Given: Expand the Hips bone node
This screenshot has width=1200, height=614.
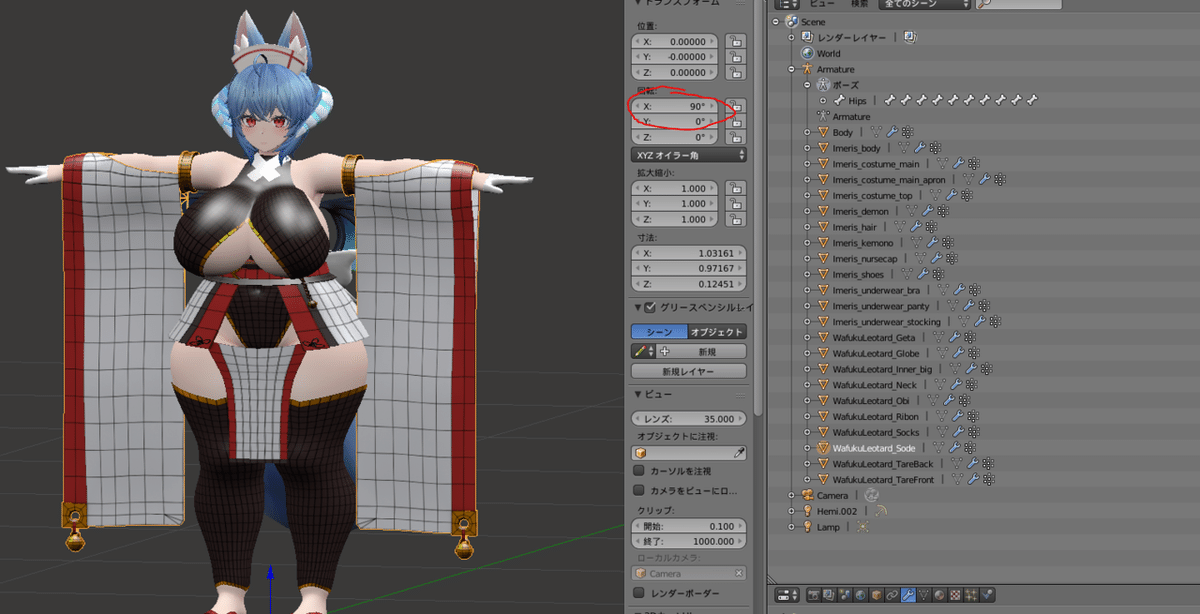Looking at the screenshot, I should point(823,100).
